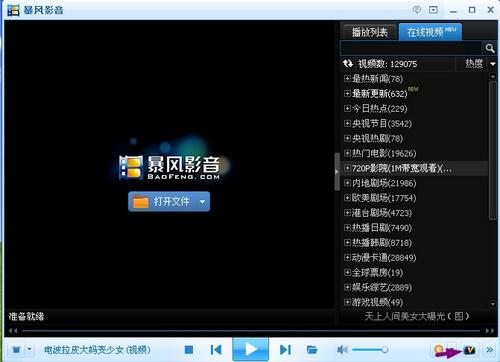
Task: Refresh the video list with the arrows icon
Action: 348,63
